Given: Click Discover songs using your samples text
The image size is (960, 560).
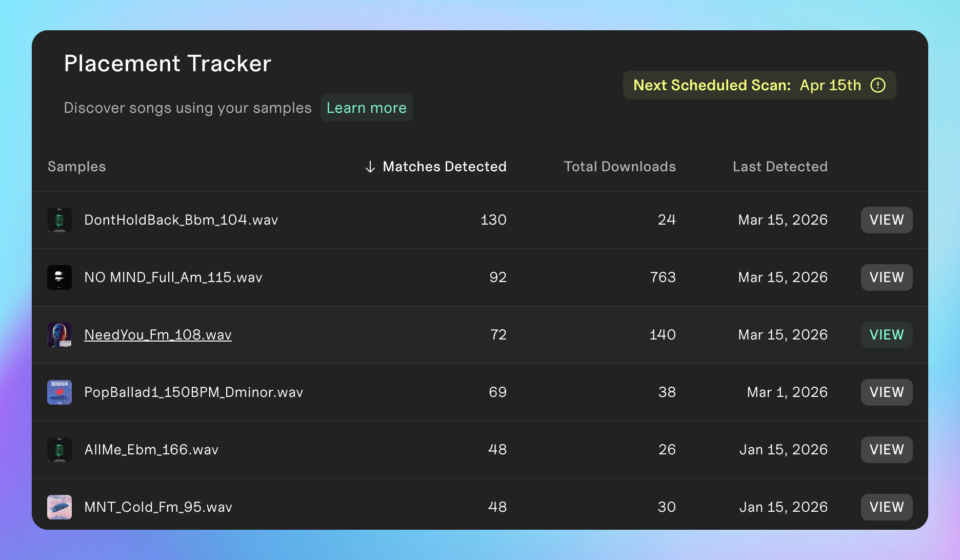Looking at the screenshot, I should (x=187, y=108).
